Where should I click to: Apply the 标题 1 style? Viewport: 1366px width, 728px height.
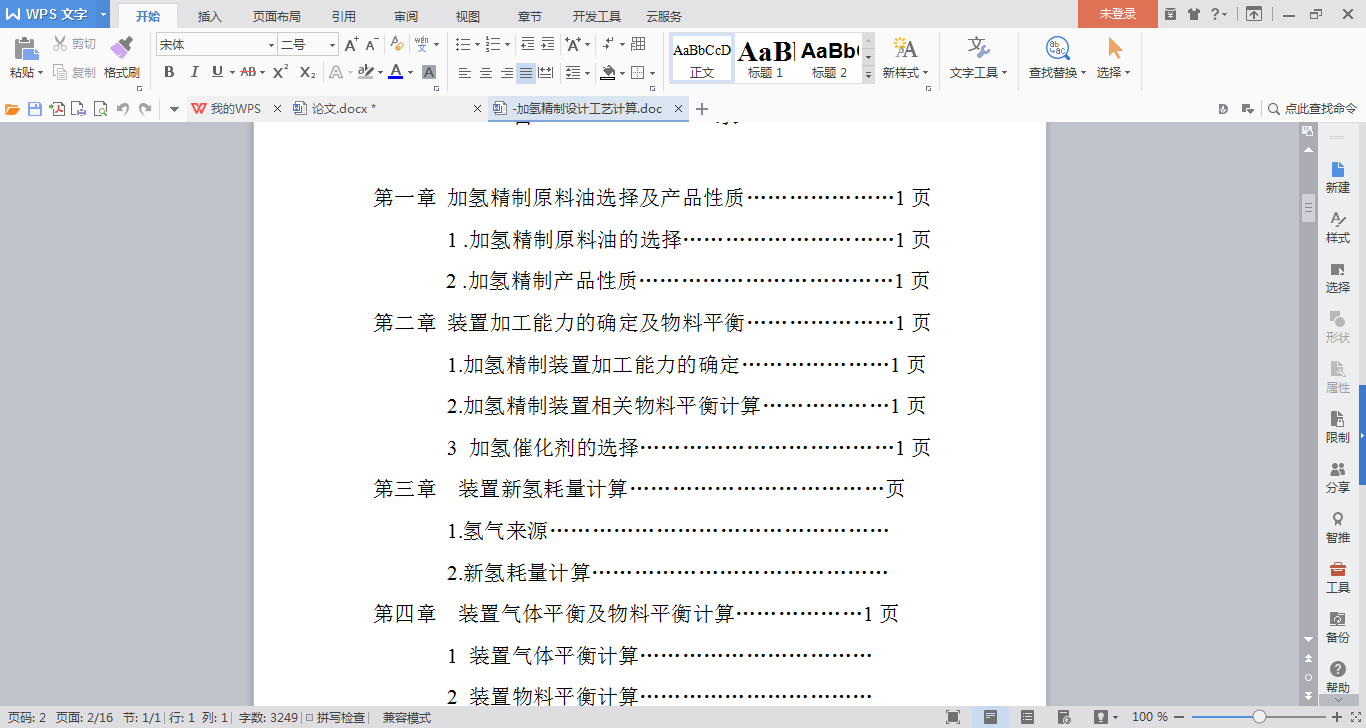[x=765, y=59]
